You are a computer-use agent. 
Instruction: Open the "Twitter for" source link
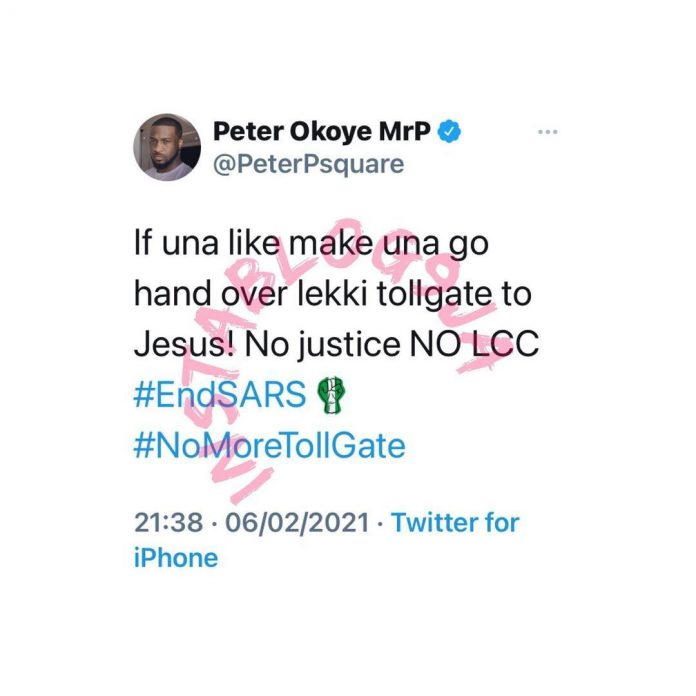[x=455, y=522]
